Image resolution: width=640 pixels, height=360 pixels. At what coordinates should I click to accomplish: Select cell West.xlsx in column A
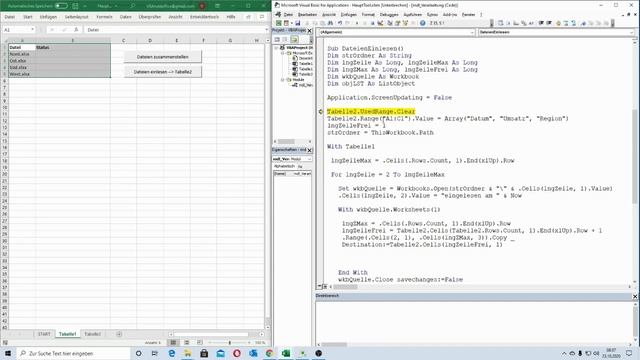tap(22, 74)
